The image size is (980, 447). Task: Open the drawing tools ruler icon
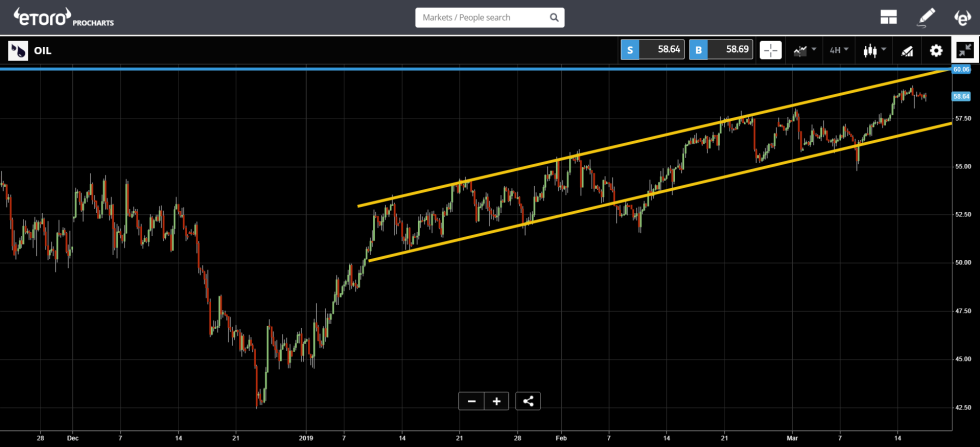click(908, 50)
